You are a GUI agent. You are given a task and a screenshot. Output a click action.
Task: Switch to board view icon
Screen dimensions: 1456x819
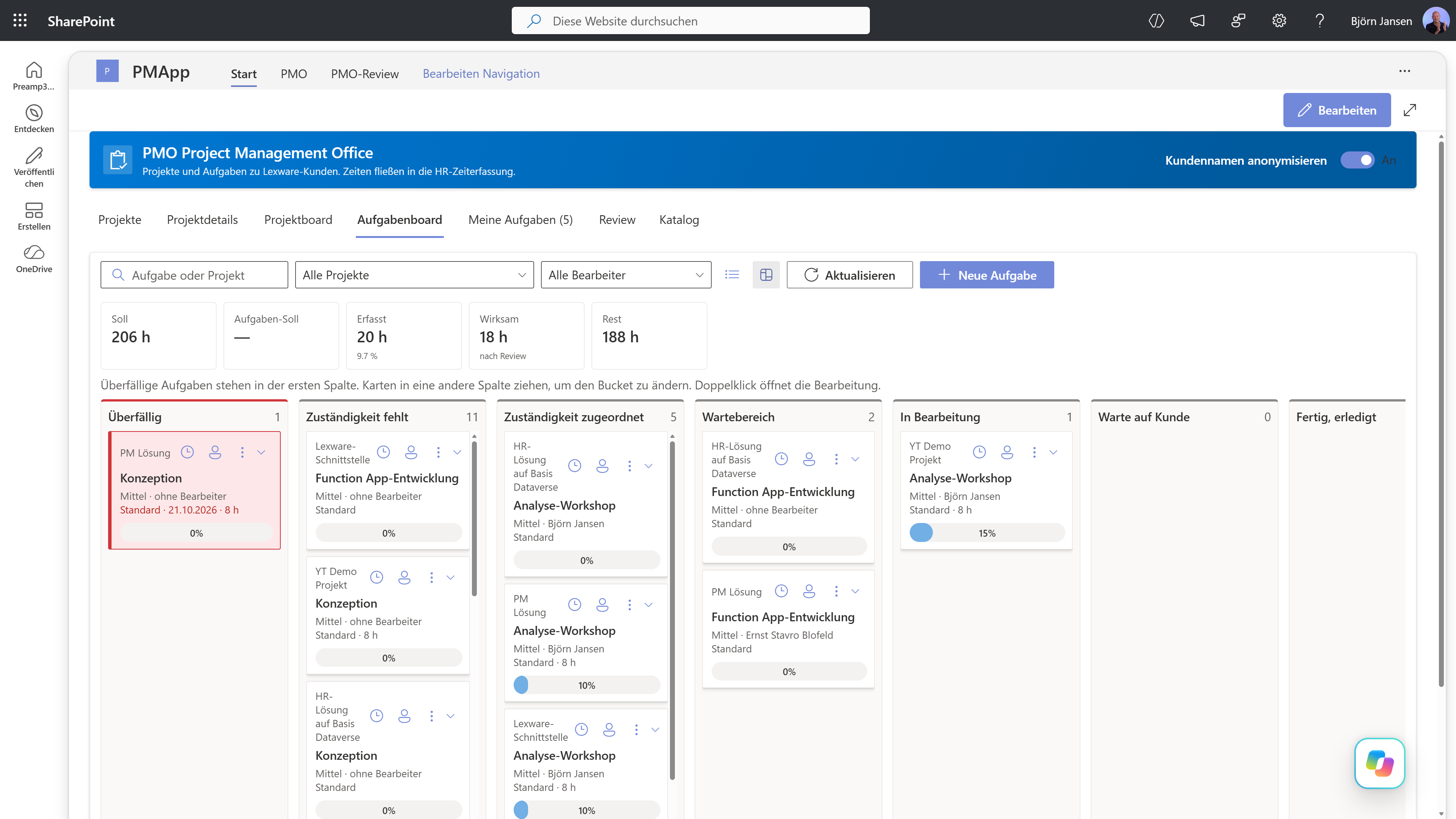tap(766, 275)
